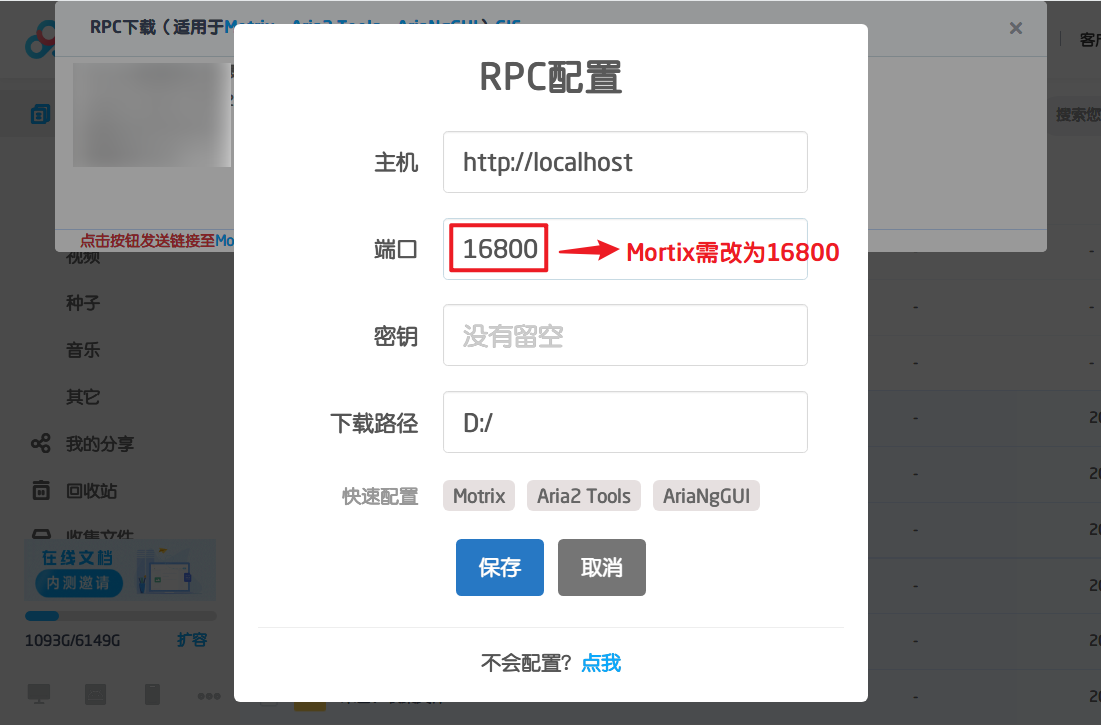Apply the Aria2 Tools quick configuration
The height and width of the screenshot is (725, 1101).
584,496
